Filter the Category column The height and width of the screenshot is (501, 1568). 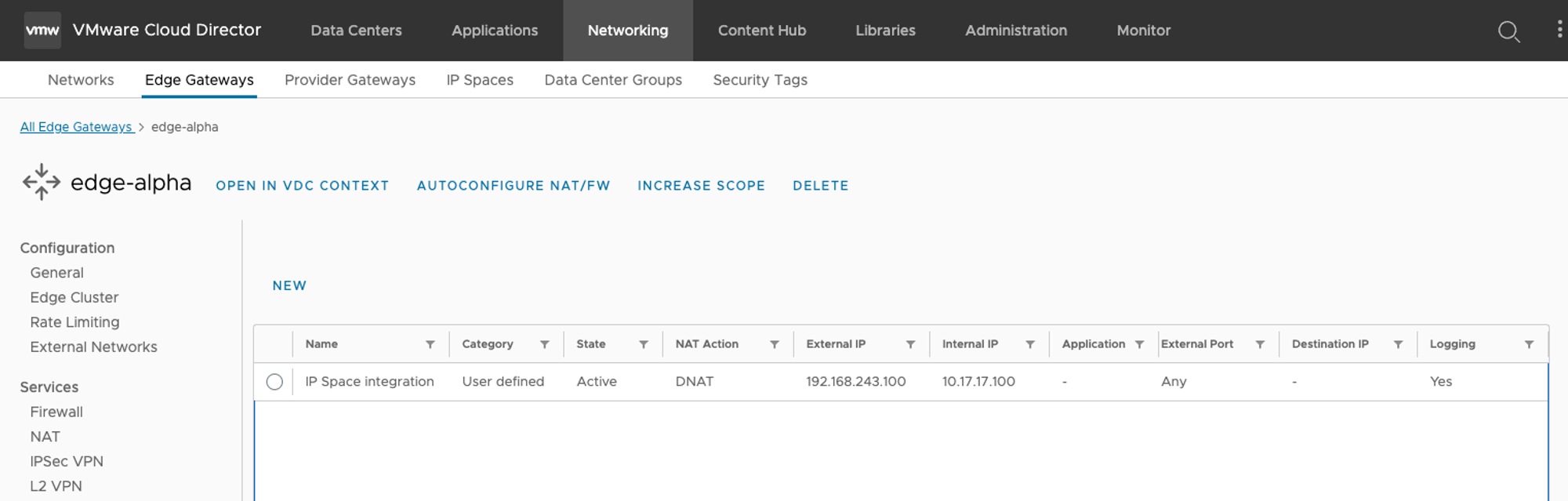pos(545,344)
